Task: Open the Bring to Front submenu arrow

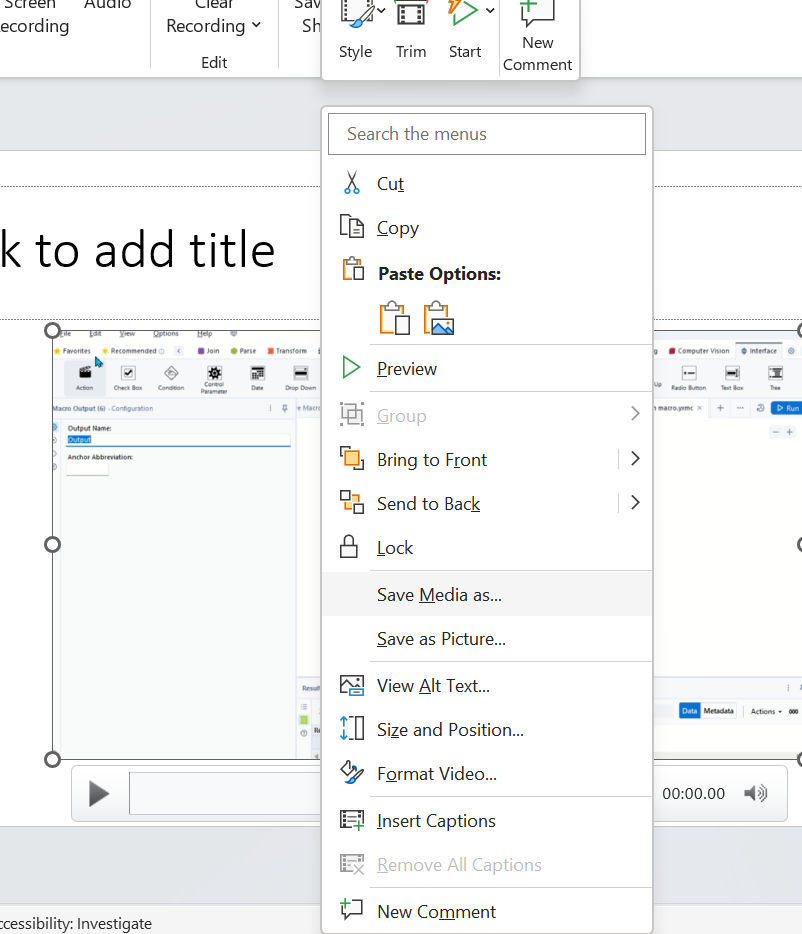Action: tap(635, 459)
